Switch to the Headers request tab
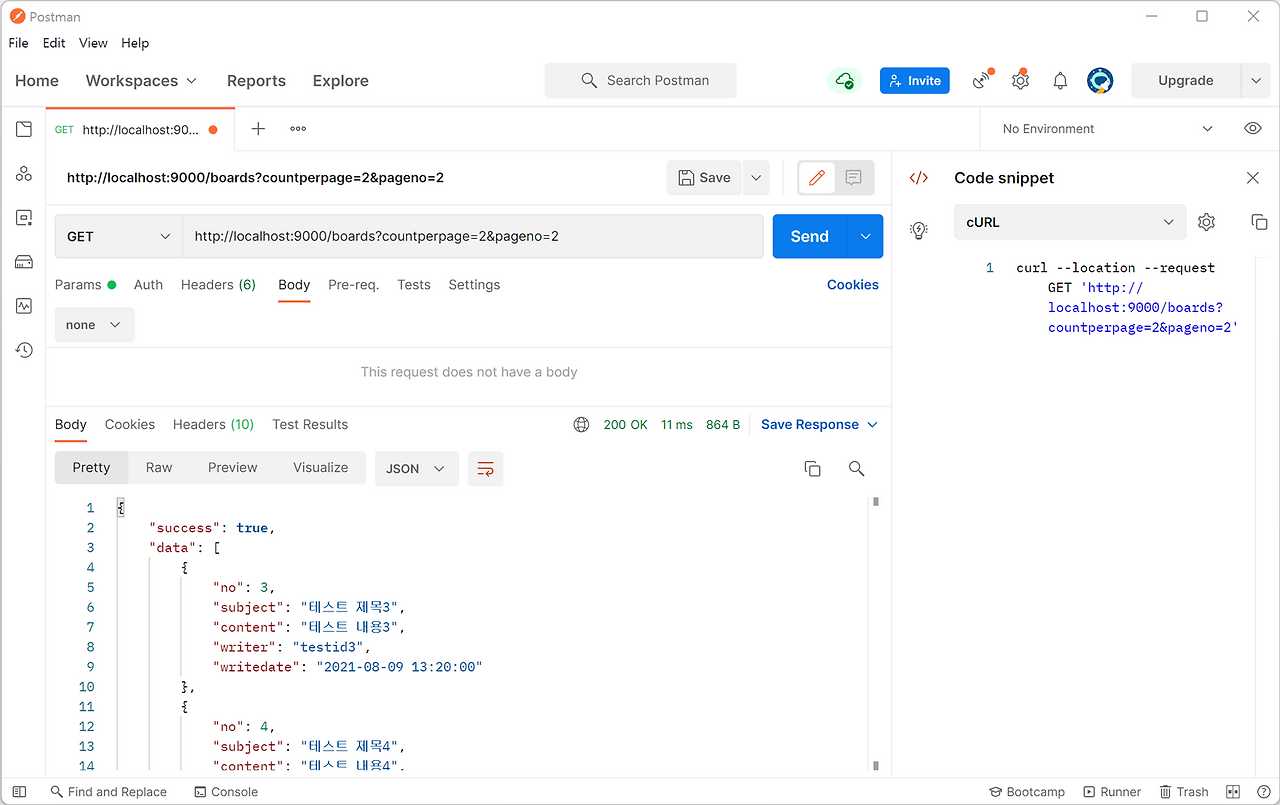The image size is (1280, 805). pos(218,284)
